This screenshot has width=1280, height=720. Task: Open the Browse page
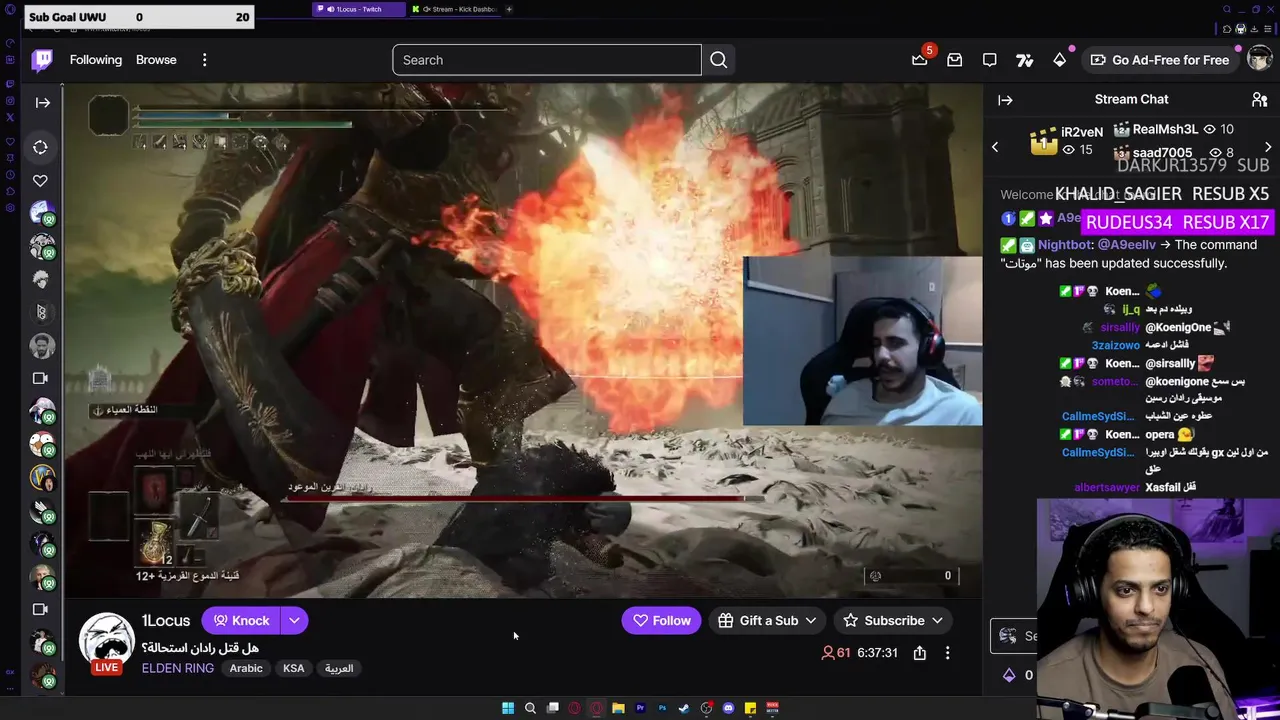tap(156, 60)
